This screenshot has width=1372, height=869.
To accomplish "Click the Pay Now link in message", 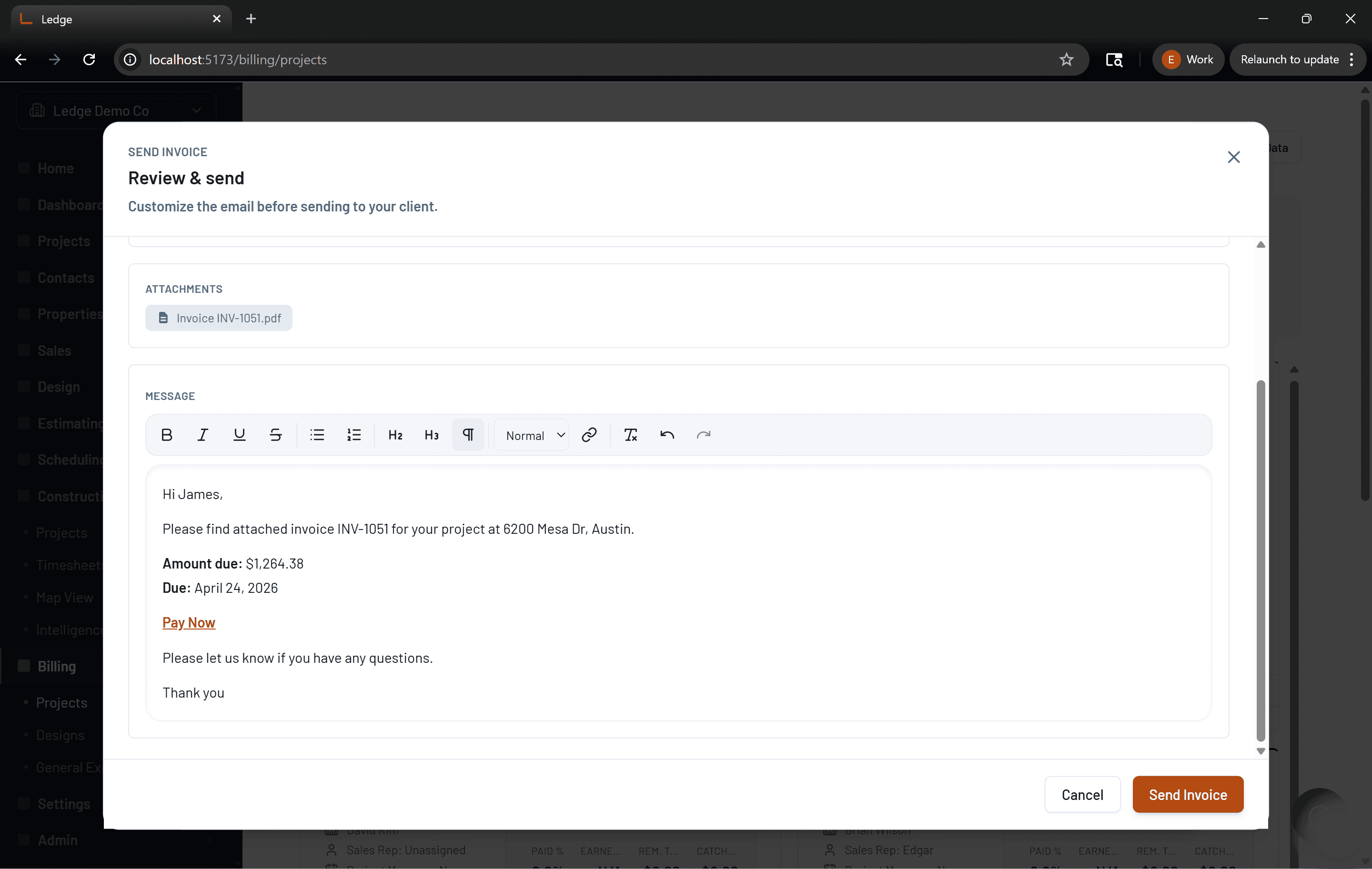I will point(189,622).
